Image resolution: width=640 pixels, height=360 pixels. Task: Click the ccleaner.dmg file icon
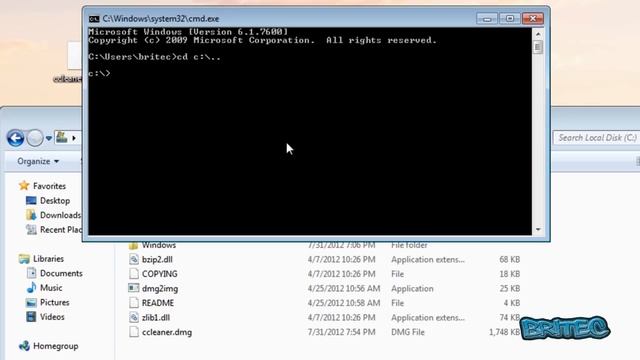(x=133, y=332)
